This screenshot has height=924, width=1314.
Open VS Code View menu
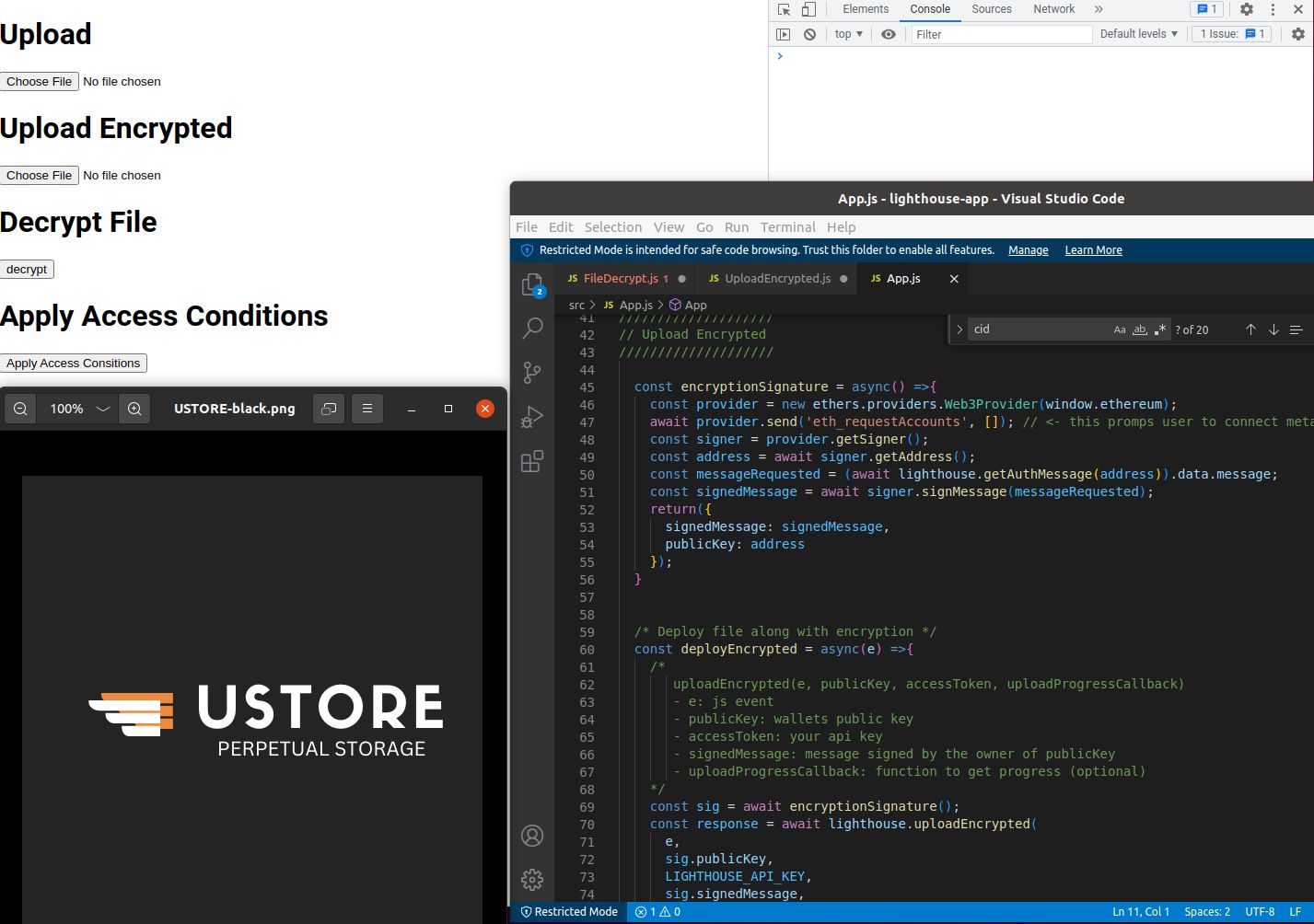click(x=669, y=227)
